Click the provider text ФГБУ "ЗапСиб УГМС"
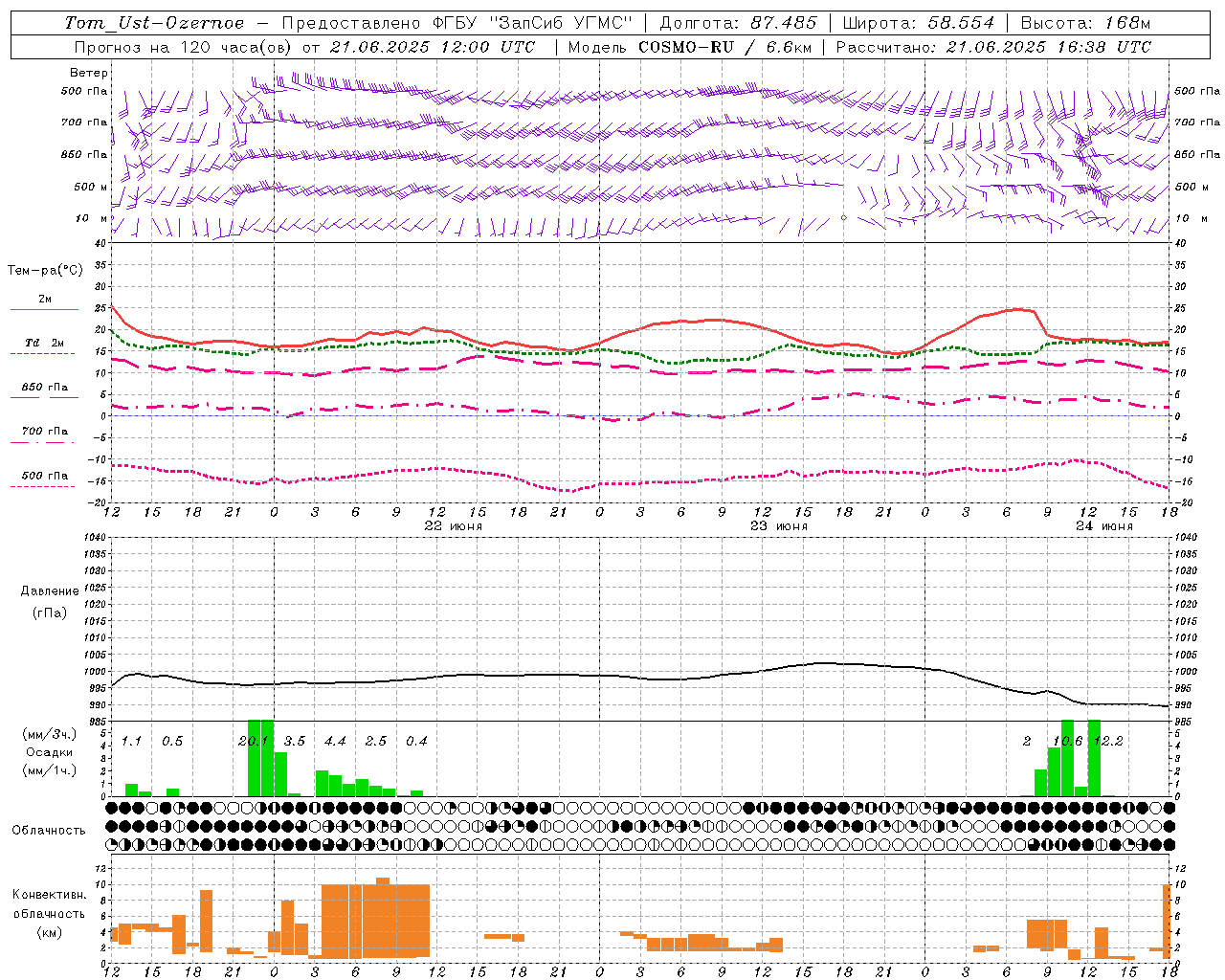Image resolution: width=1225 pixels, height=980 pixels. [534, 23]
